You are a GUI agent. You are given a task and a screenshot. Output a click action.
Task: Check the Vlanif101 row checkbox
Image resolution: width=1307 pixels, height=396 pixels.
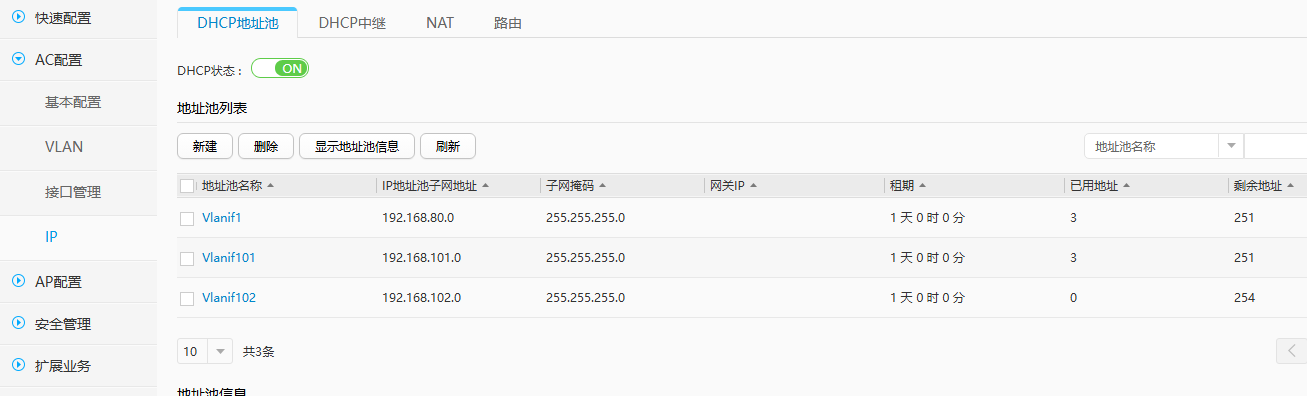click(187, 258)
